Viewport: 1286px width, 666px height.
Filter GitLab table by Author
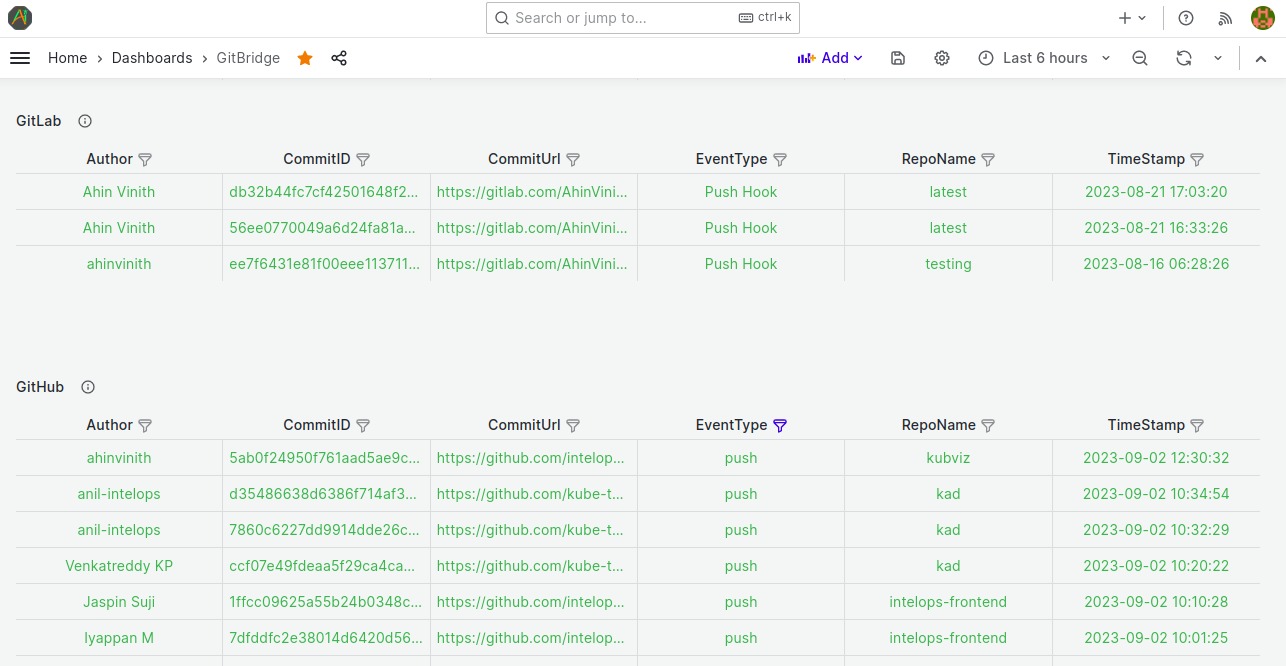[145, 159]
